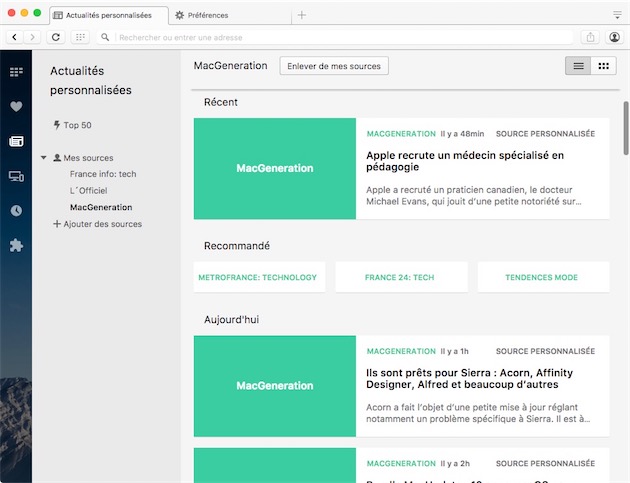Click Ajouter des sources
630x483 pixels.
coord(98,224)
